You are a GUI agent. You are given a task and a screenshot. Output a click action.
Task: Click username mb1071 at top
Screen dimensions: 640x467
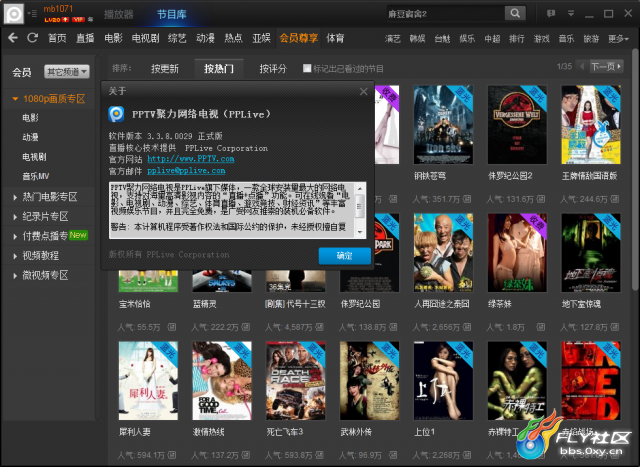(x=58, y=9)
